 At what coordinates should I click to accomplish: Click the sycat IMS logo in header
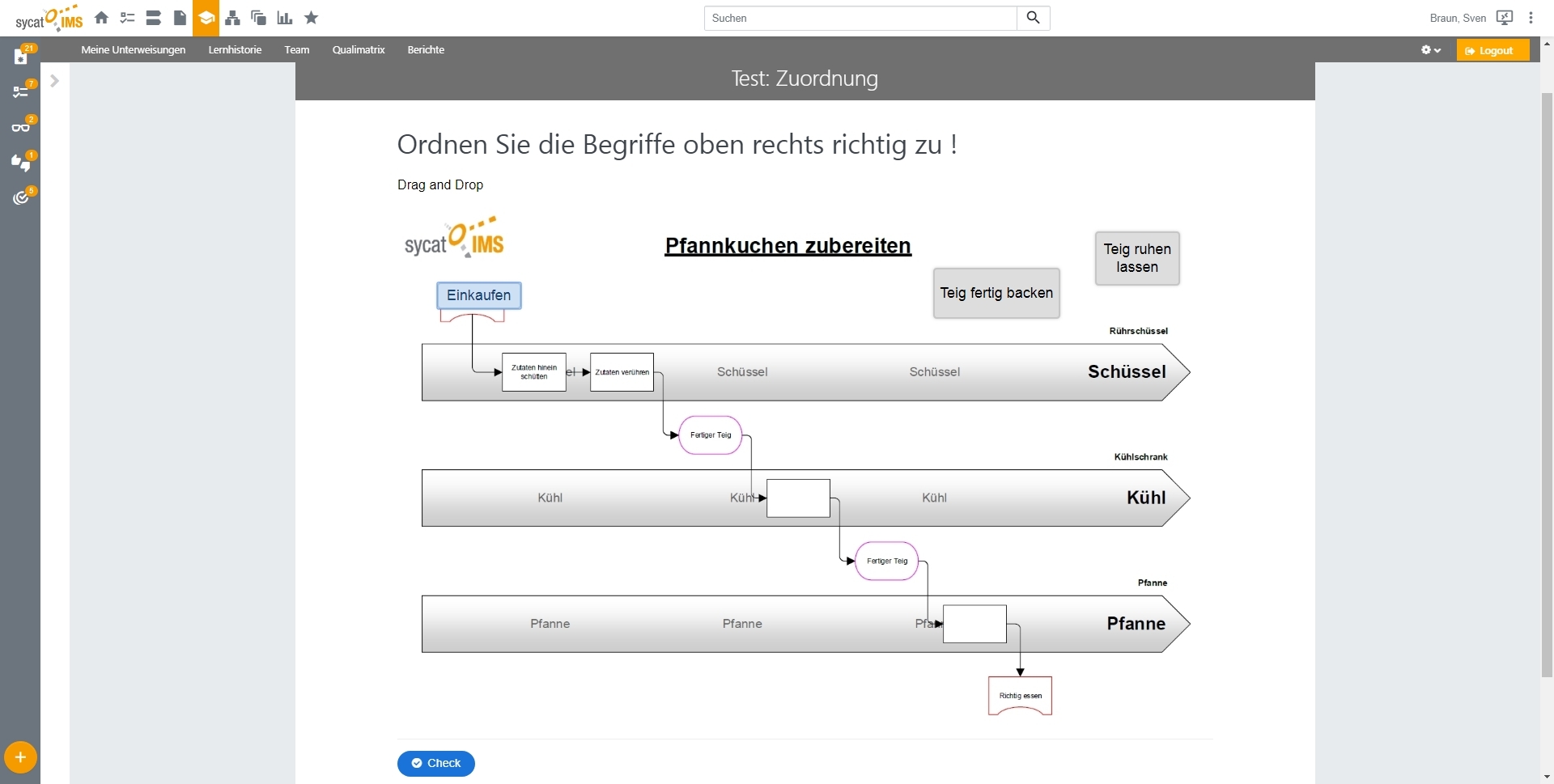(x=49, y=18)
